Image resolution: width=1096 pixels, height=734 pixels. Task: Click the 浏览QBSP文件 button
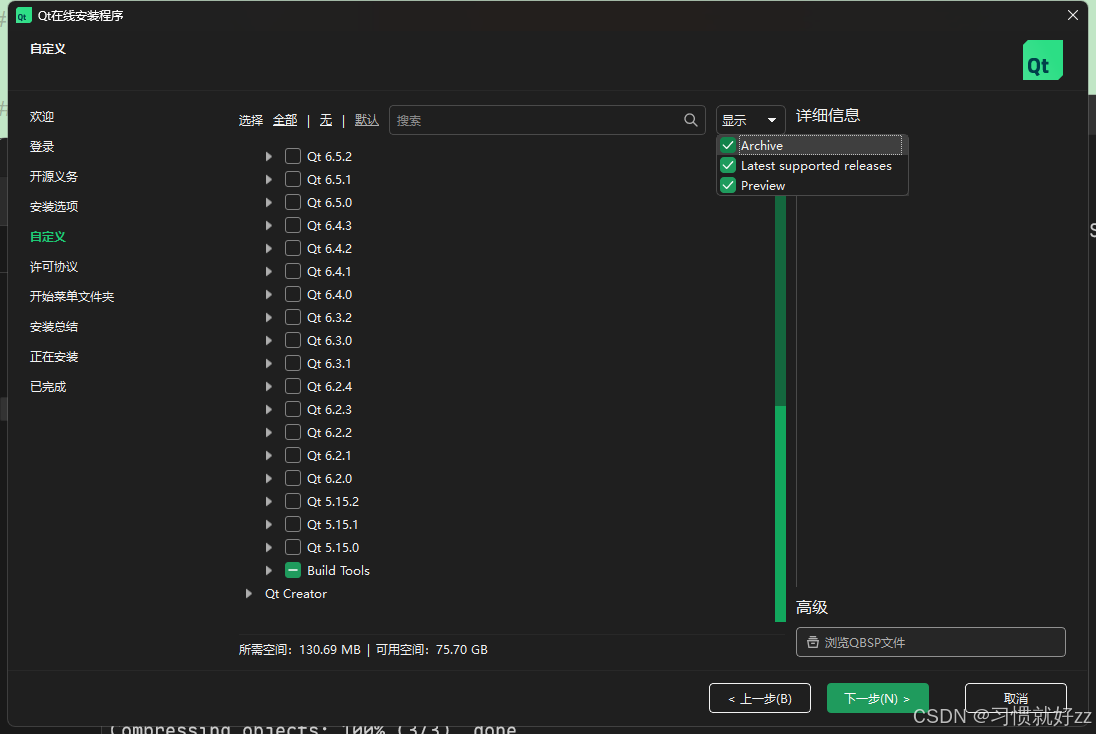coord(930,642)
